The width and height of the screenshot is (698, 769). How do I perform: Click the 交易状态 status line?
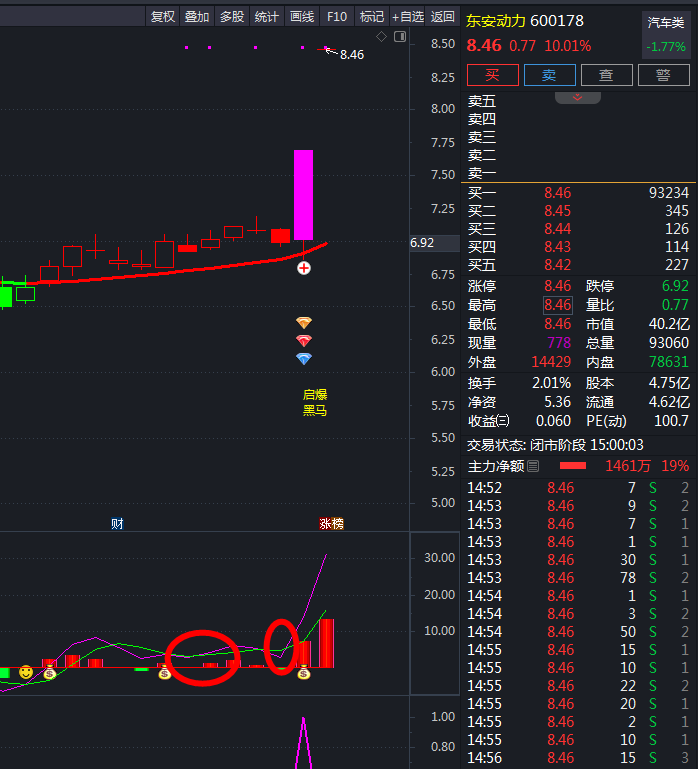click(555, 445)
